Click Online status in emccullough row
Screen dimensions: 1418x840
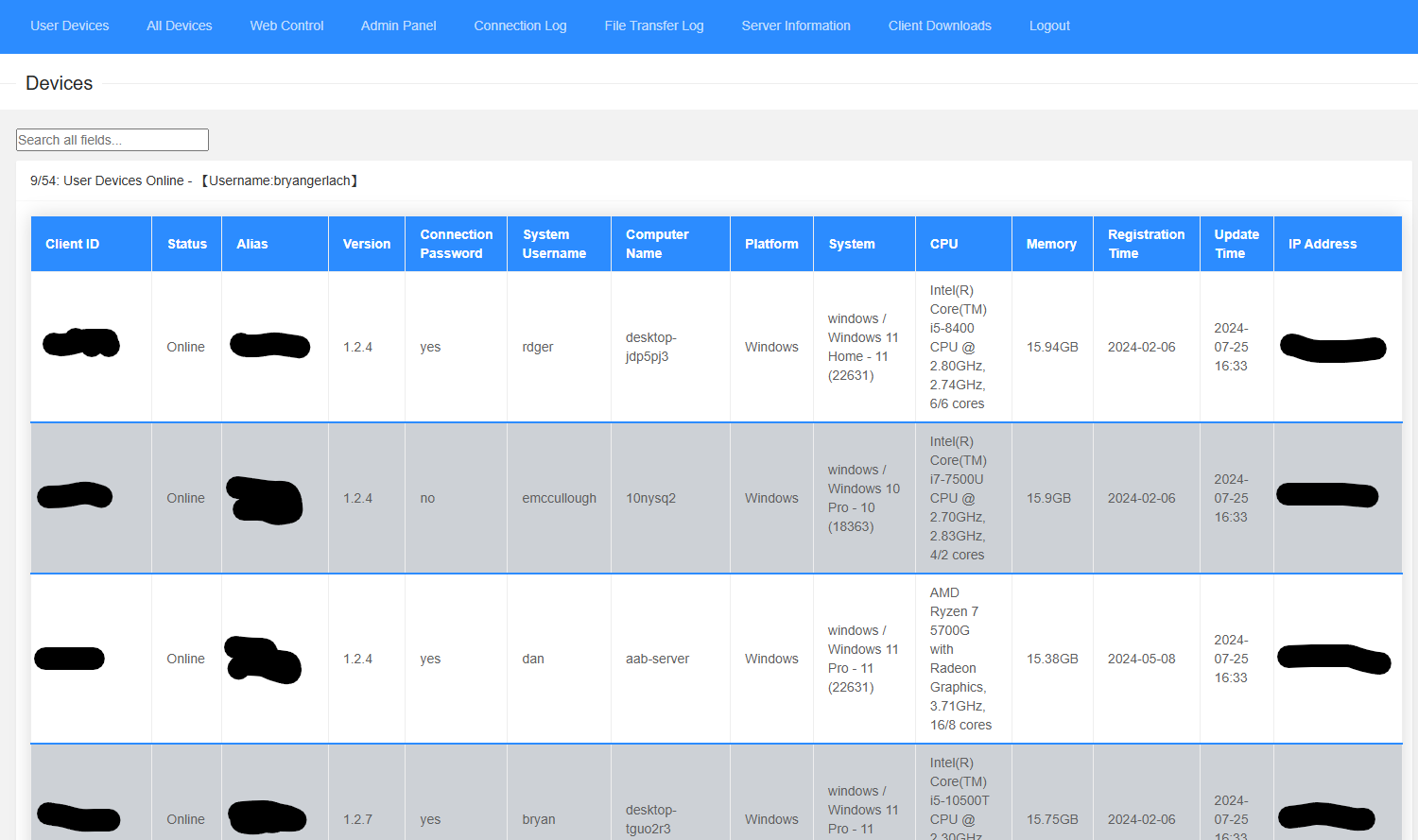point(185,498)
